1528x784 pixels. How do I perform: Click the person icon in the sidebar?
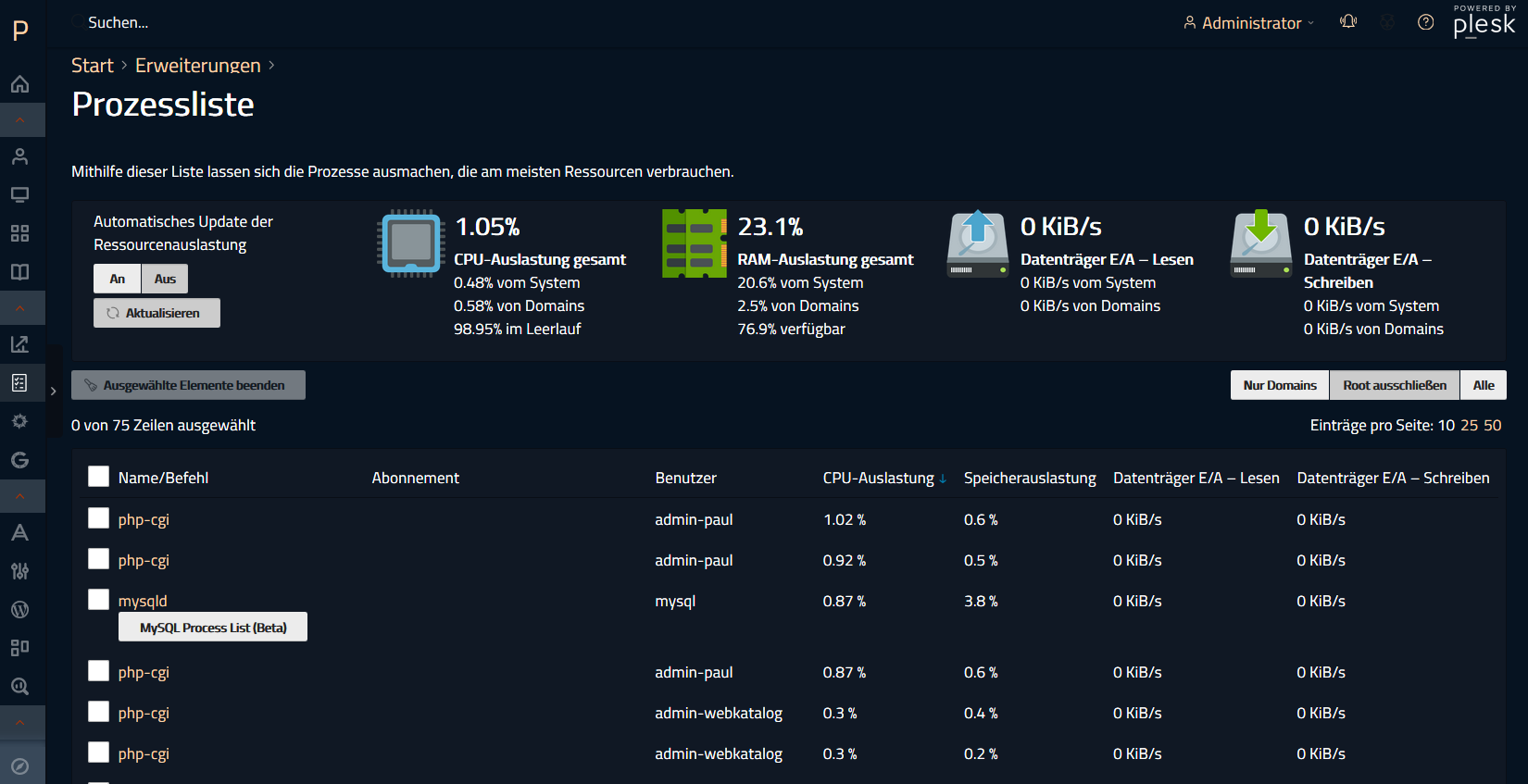[19, 156]
